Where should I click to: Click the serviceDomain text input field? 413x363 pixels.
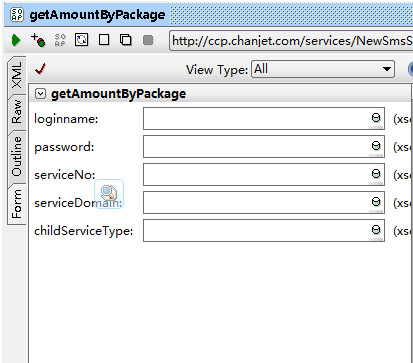tap(264, 202)
